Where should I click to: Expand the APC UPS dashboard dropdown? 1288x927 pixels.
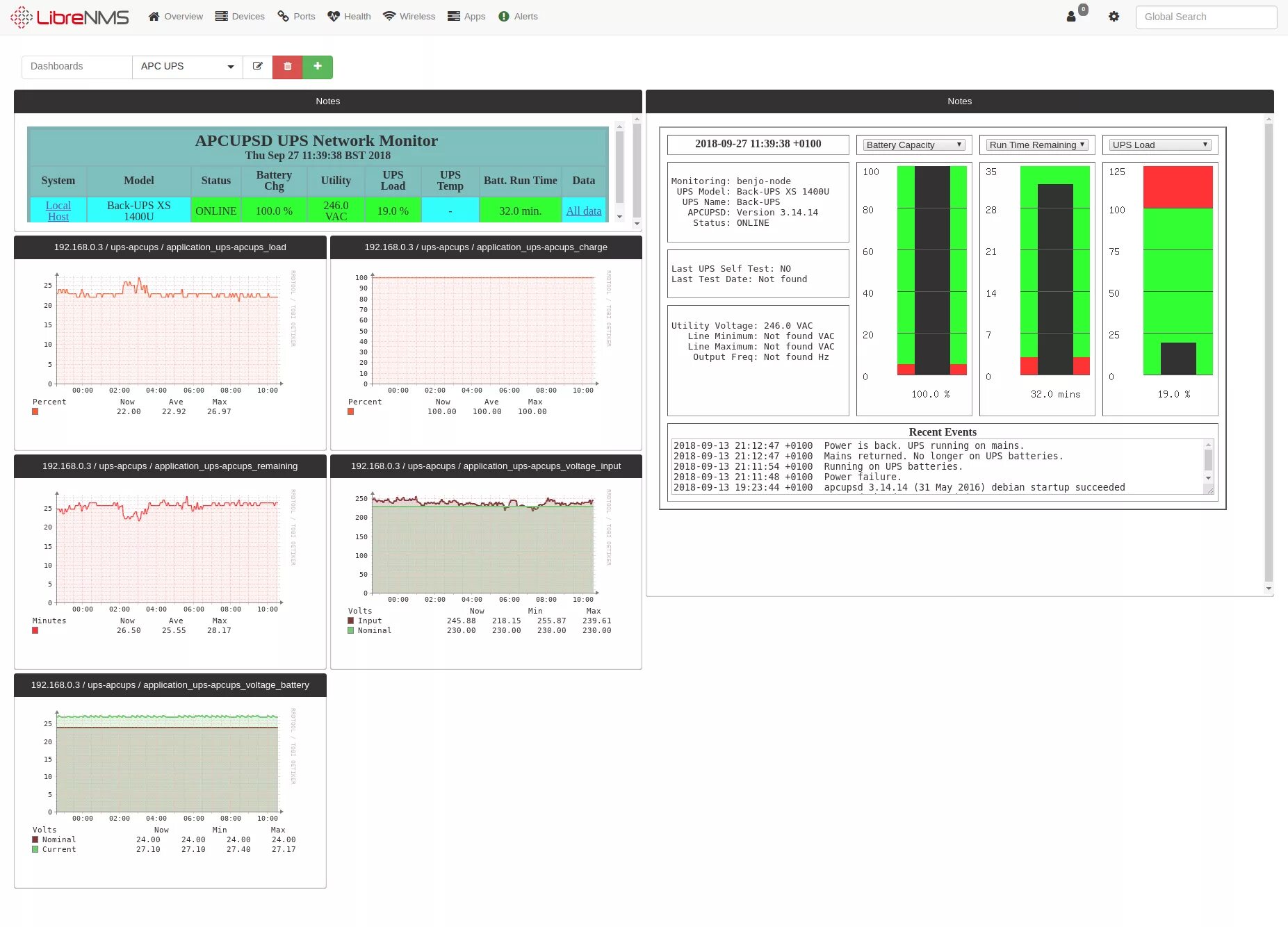(188, 67)
